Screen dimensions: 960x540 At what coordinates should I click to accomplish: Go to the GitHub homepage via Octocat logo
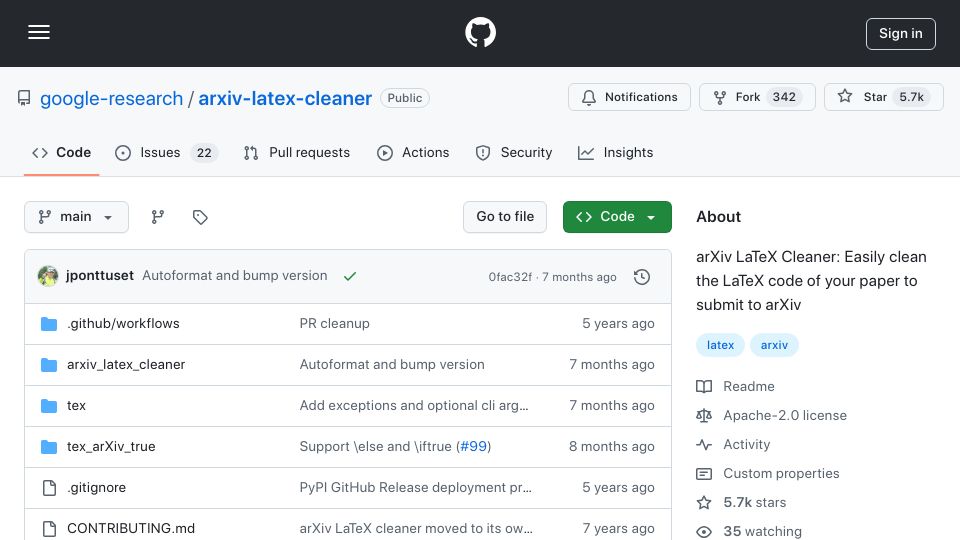pyautogui.click(x=480, y=32)
